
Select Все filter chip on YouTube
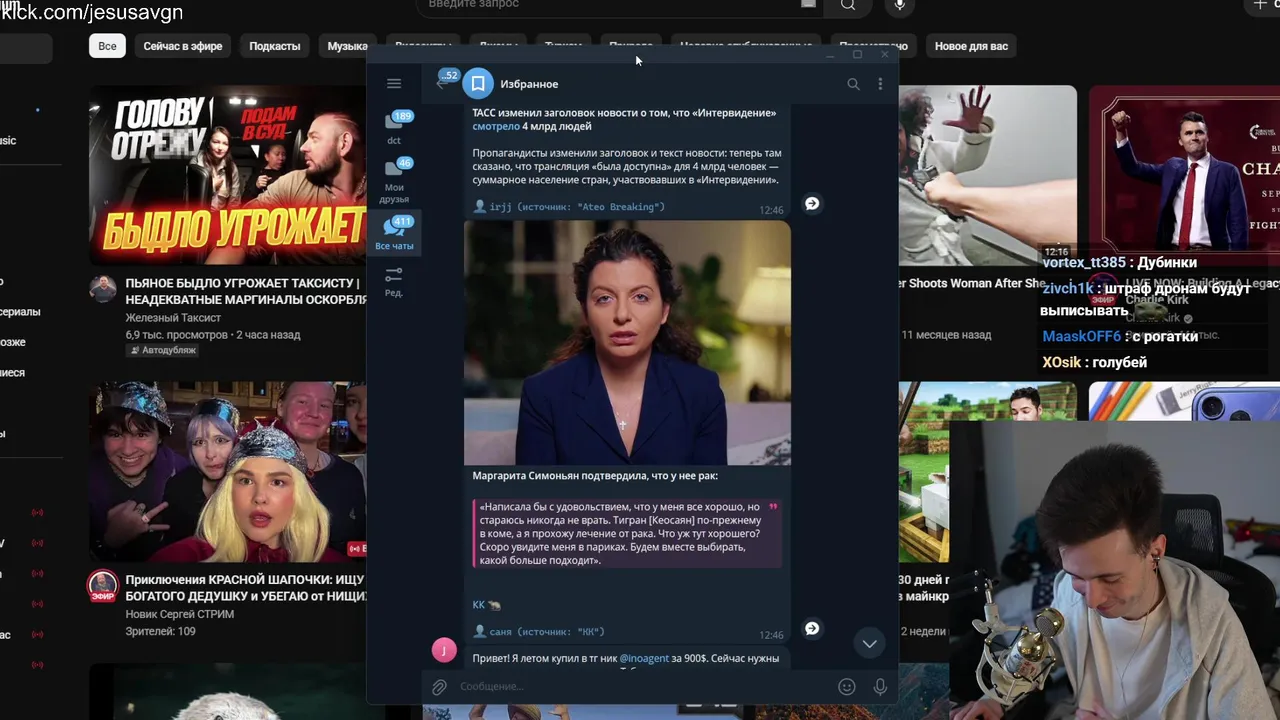[107, 46]
